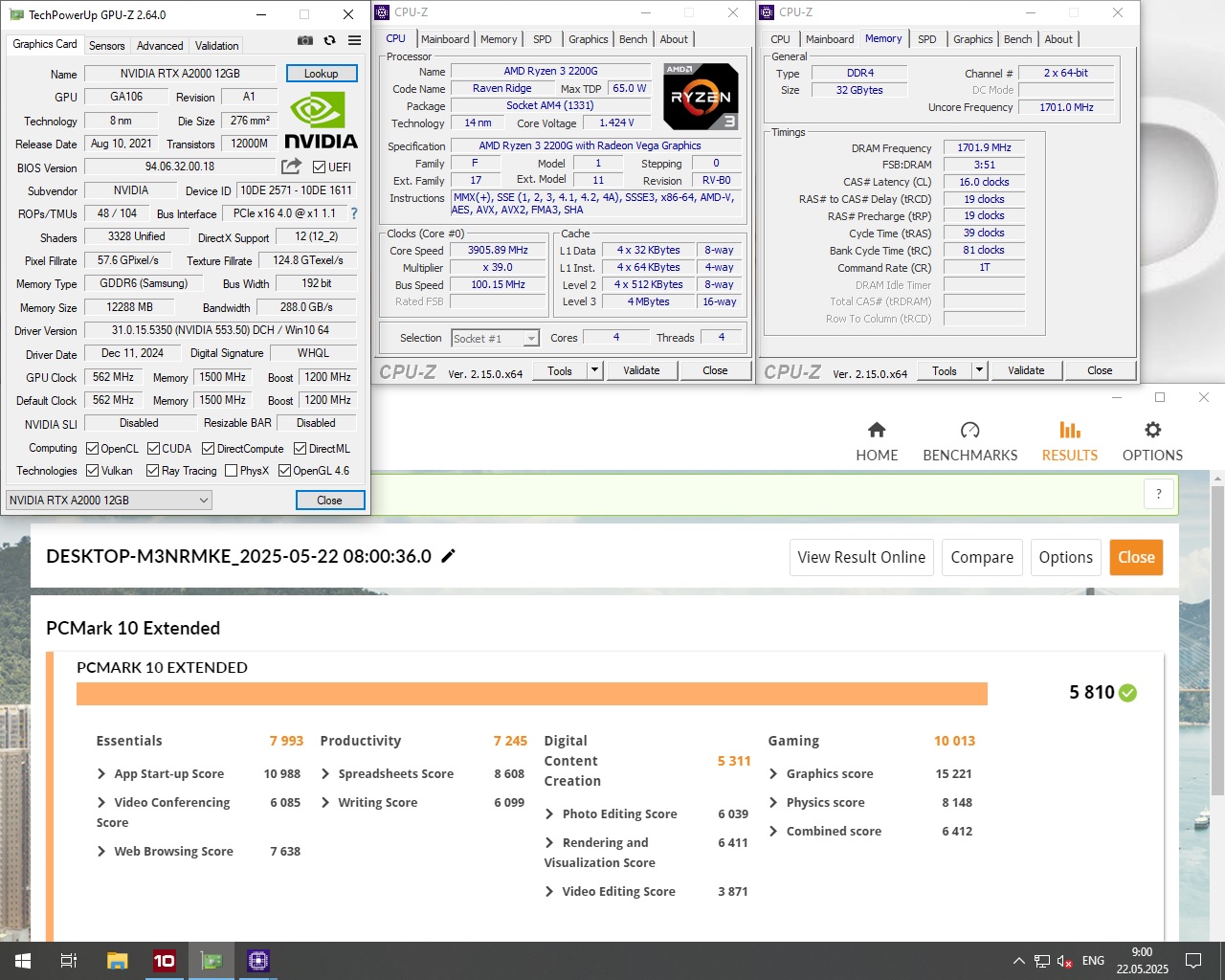Open PCMark RESULTS chart icon
Viewport: 1225px width, 980px height.
1070,430
